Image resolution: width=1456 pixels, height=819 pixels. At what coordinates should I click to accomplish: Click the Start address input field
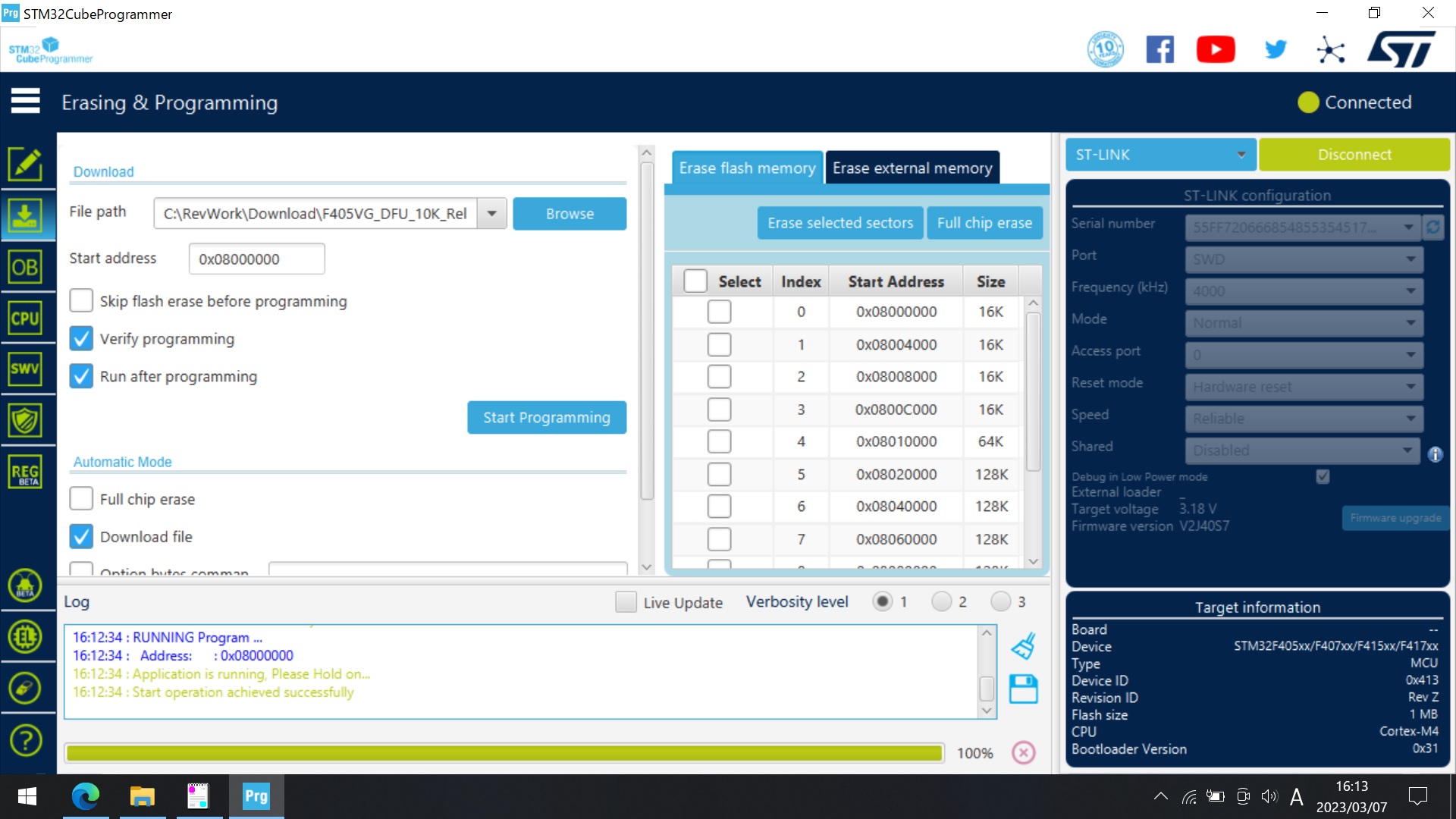coord(256,258)
